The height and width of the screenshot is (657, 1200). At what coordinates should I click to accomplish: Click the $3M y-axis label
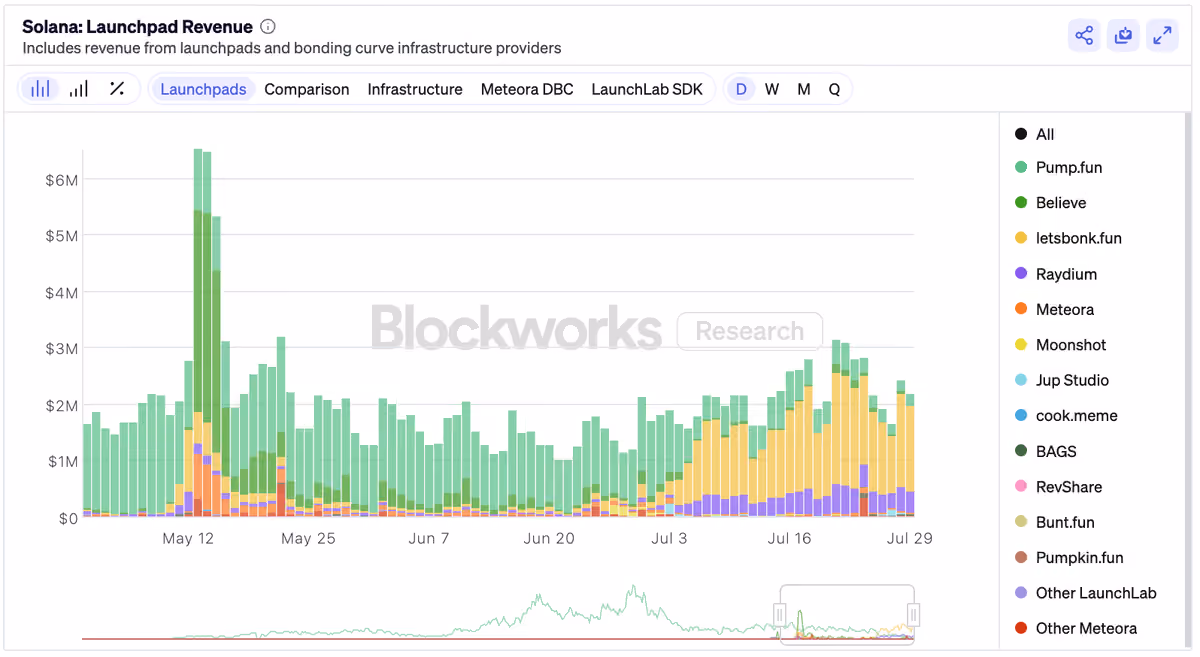pos(62,348)
